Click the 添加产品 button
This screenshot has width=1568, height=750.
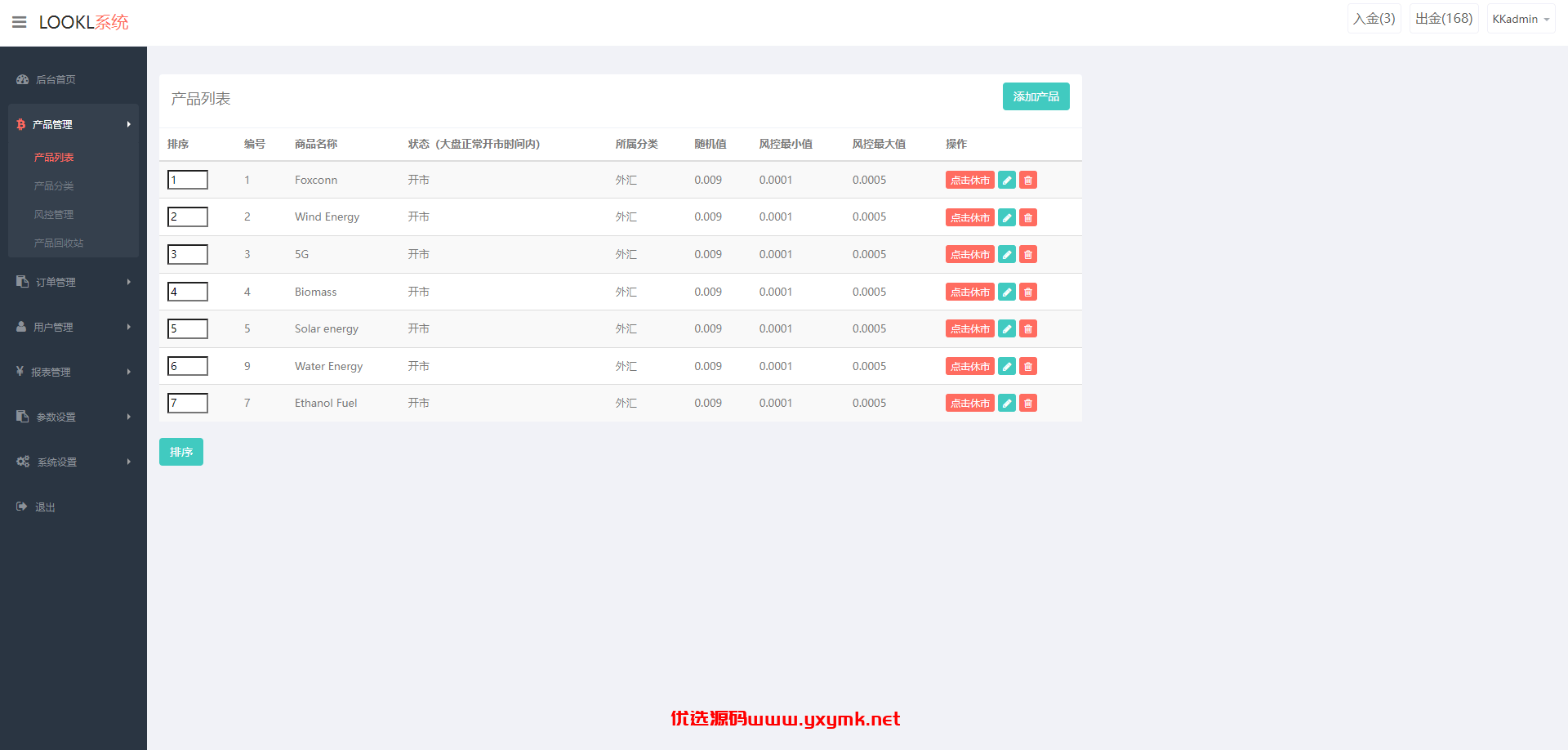pos(1036,96)
